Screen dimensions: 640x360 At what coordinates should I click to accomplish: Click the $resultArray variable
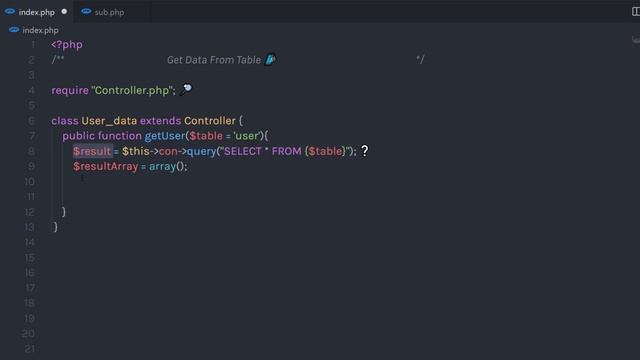click(x=106, y=167)
